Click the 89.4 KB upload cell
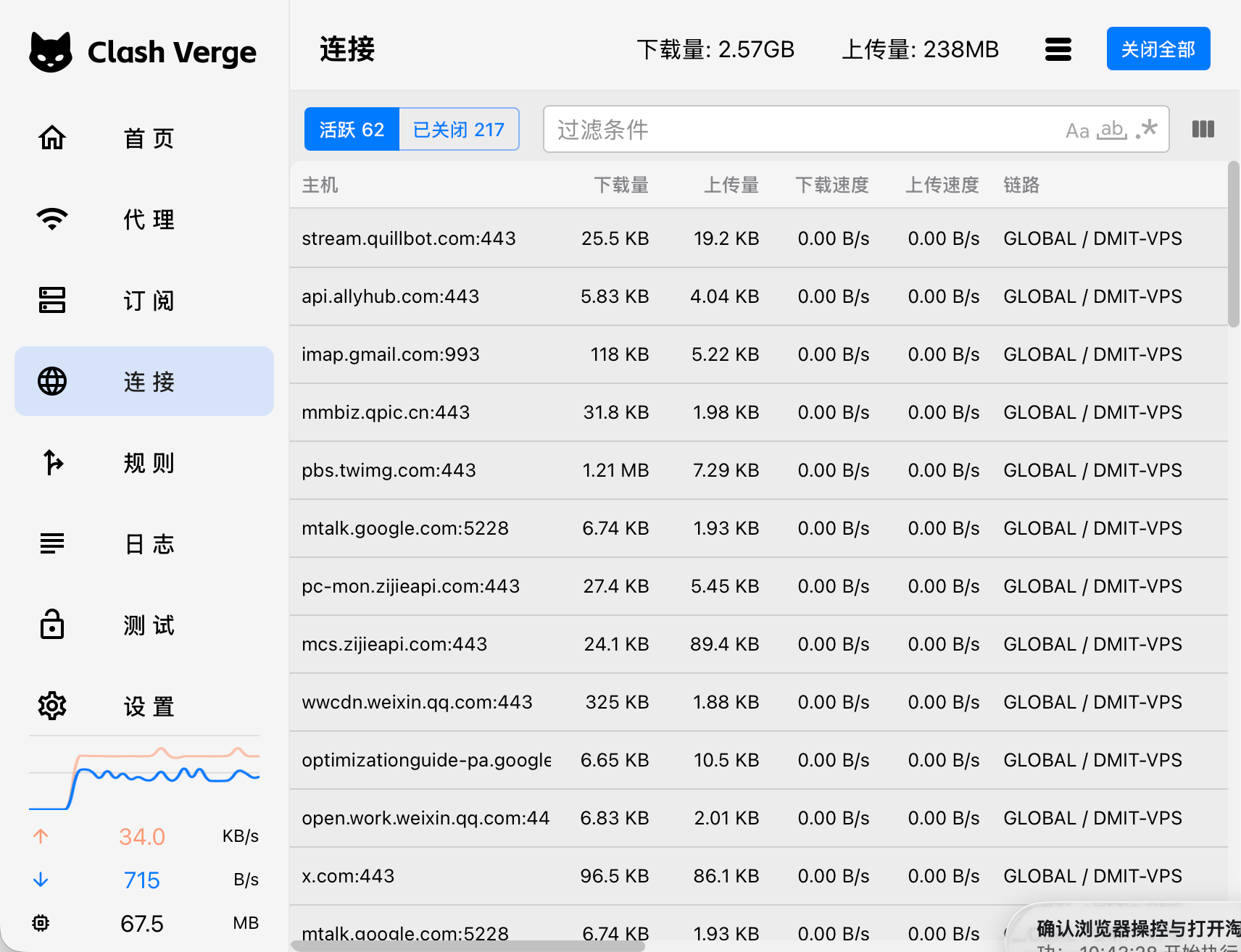 coord(725,644)
